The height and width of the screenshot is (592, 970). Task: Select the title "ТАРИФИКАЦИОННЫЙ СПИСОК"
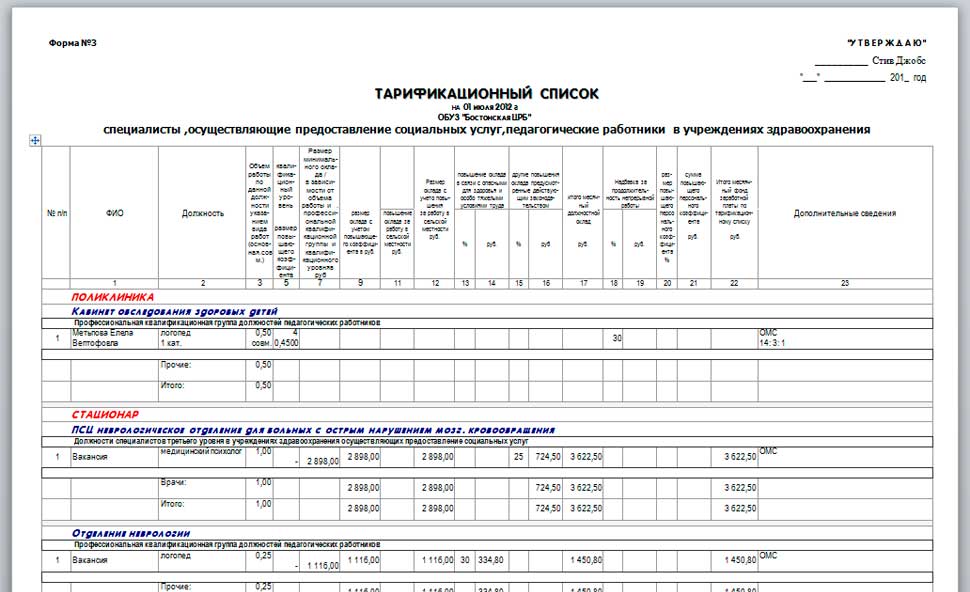click(x=486, y=94)
